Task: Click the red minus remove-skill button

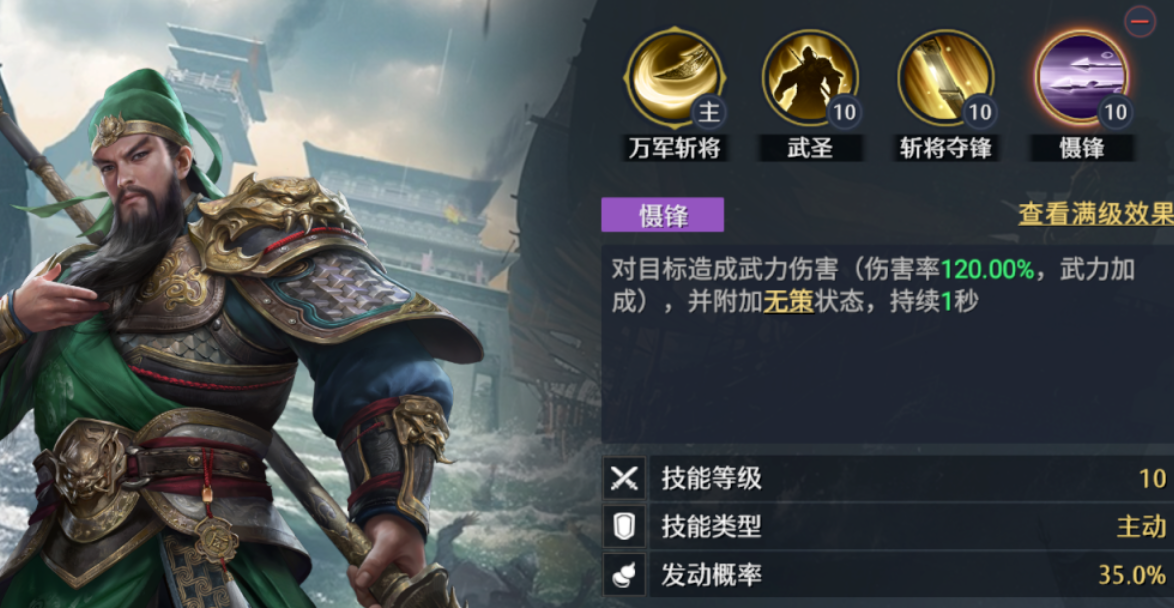Action: (x=1140, y=22)
